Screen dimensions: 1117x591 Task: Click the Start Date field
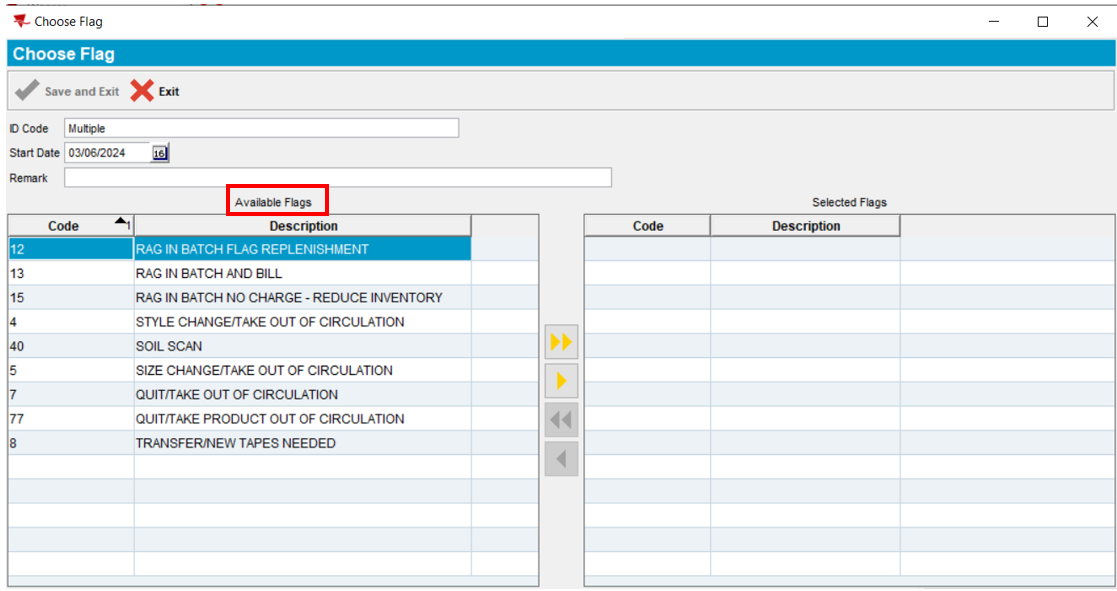pos(107,153)
